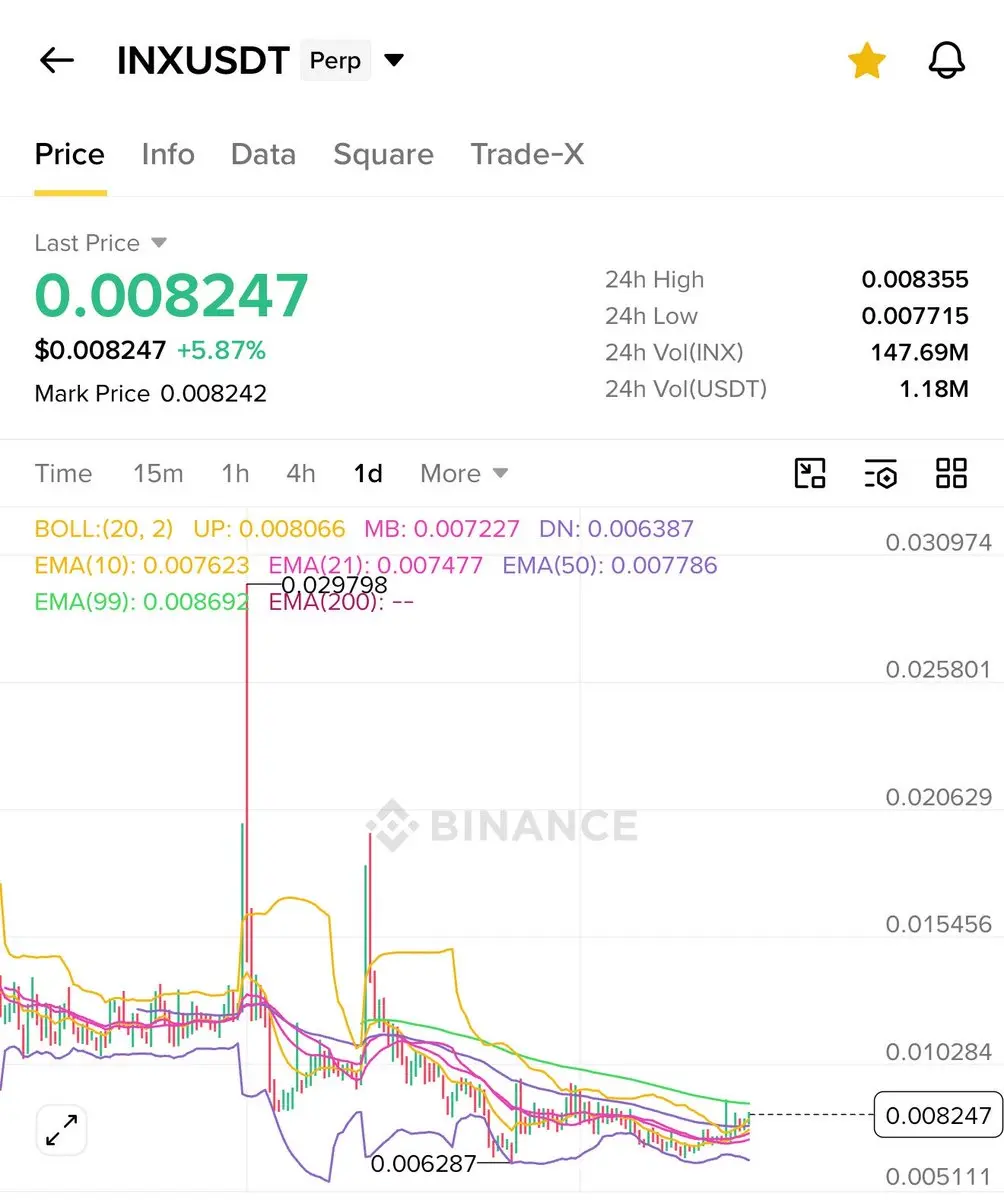Click the Perp badge

[335, 61]
